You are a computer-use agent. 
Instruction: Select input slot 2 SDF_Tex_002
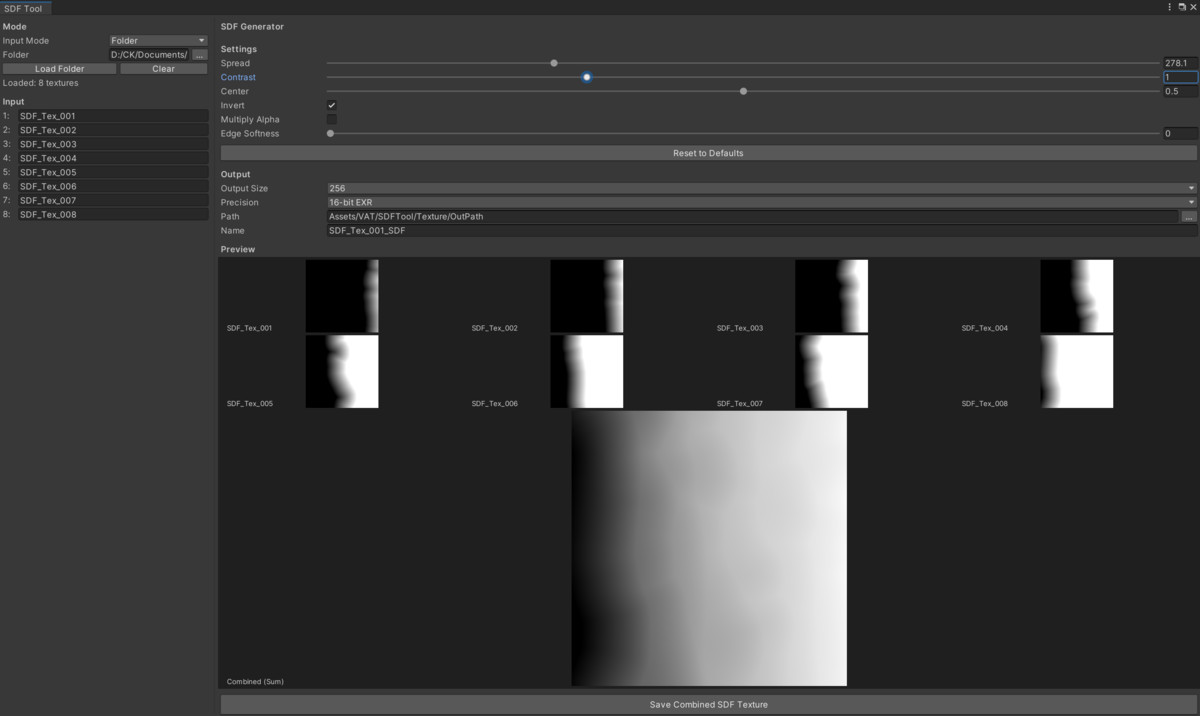point(113,130)
